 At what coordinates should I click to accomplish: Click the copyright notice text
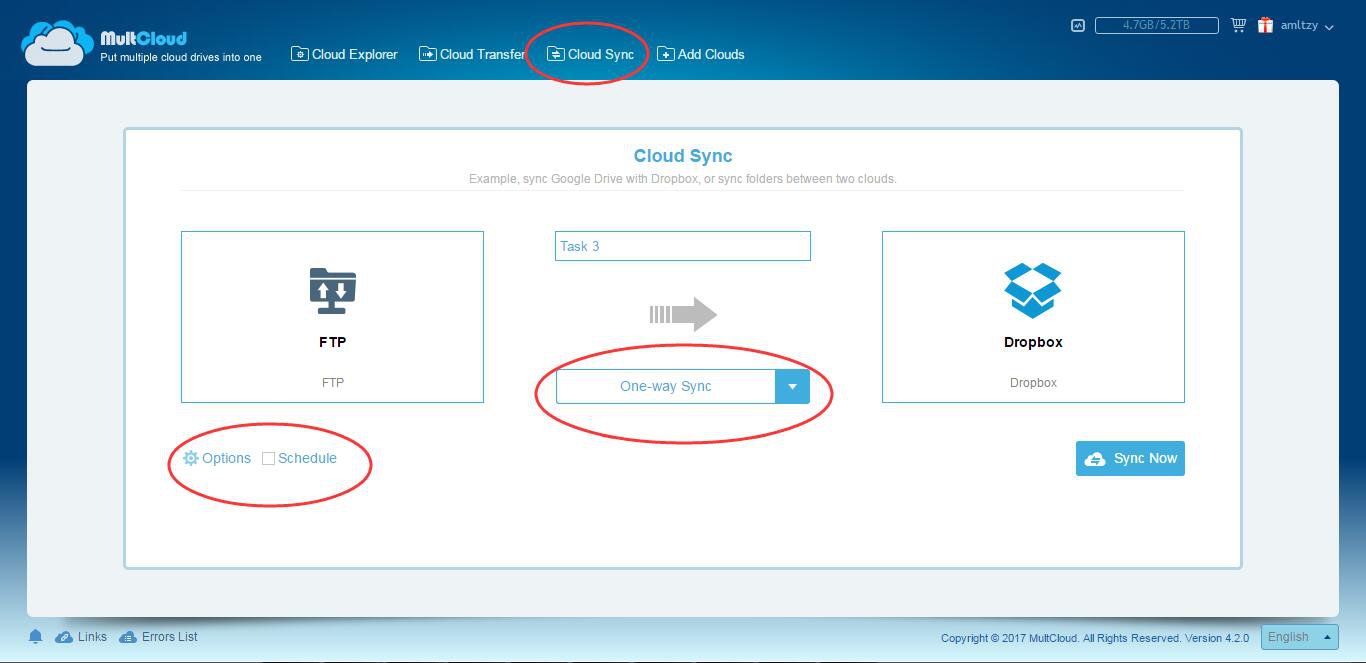tap(1095, 638)
